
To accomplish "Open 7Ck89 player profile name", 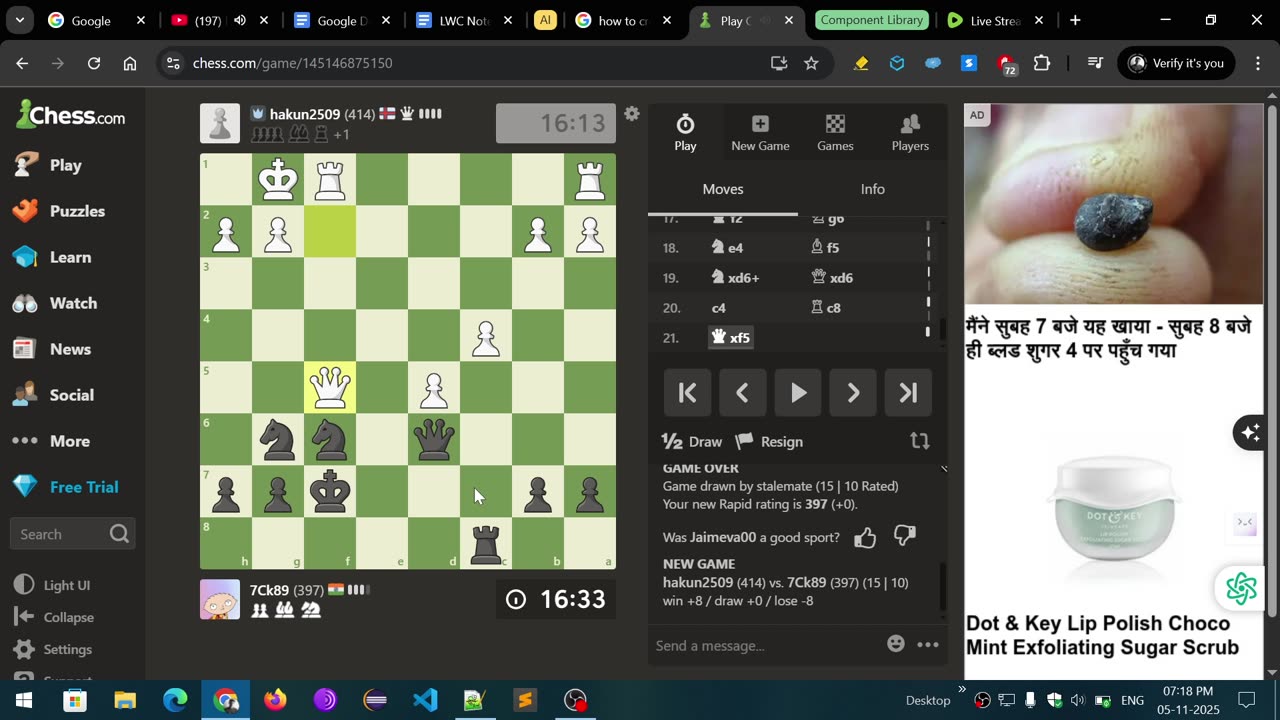I will (x=269, y=590).
